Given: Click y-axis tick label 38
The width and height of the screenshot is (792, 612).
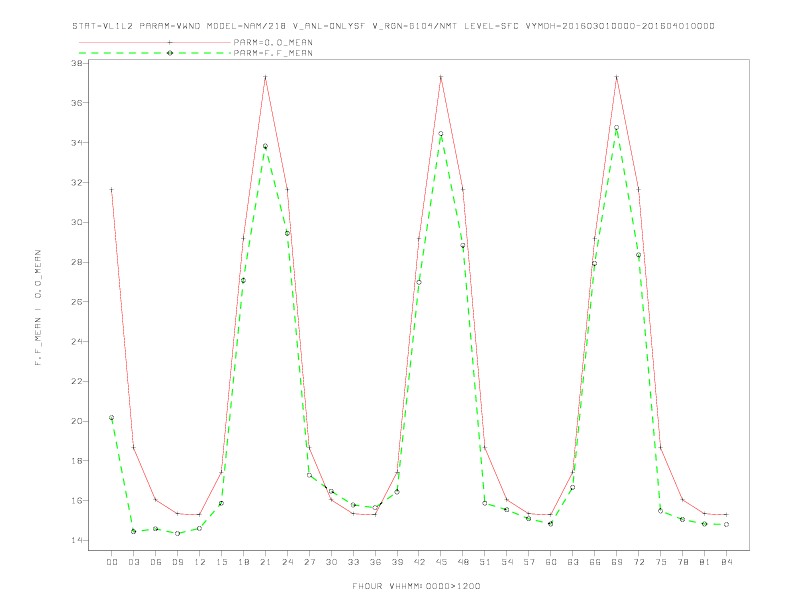Looking at the screenshot, I should 77,64.
